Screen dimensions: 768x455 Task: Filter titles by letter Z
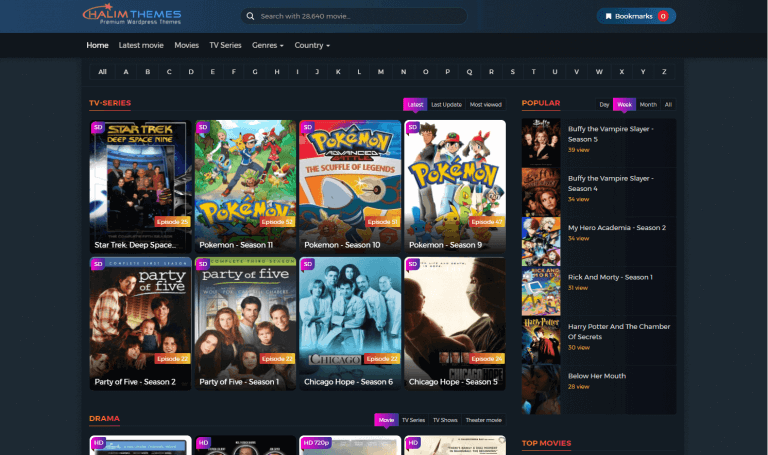coord(664,72)
